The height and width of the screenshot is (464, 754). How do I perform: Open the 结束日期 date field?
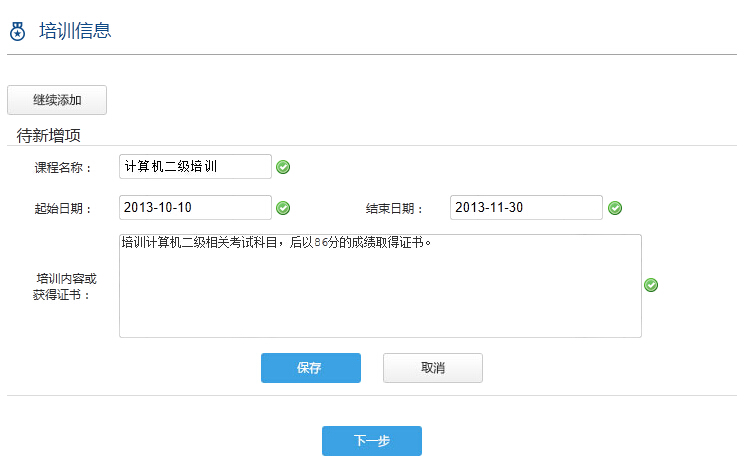(526, 207)
